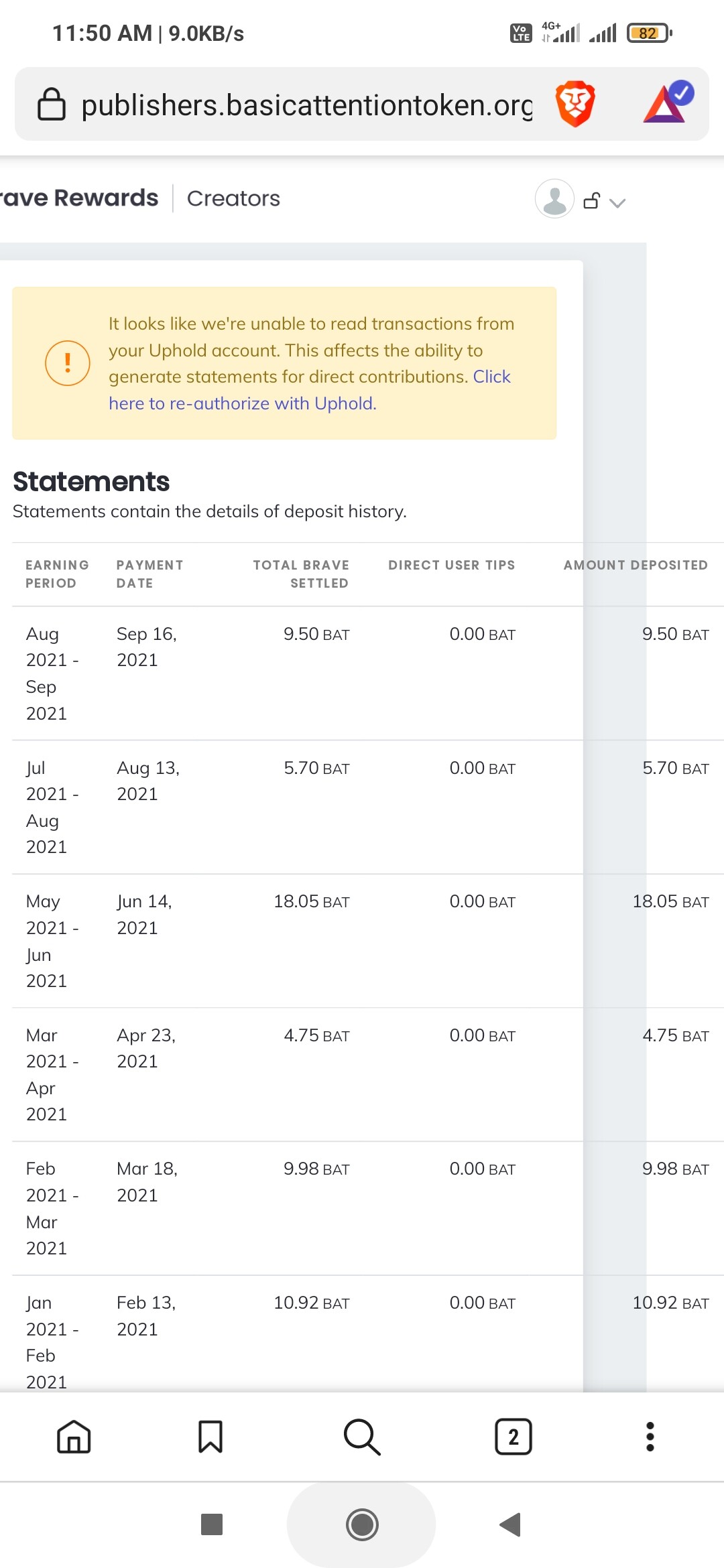
Task: Expand the account chevron dropdown
Action: [617, 202]
